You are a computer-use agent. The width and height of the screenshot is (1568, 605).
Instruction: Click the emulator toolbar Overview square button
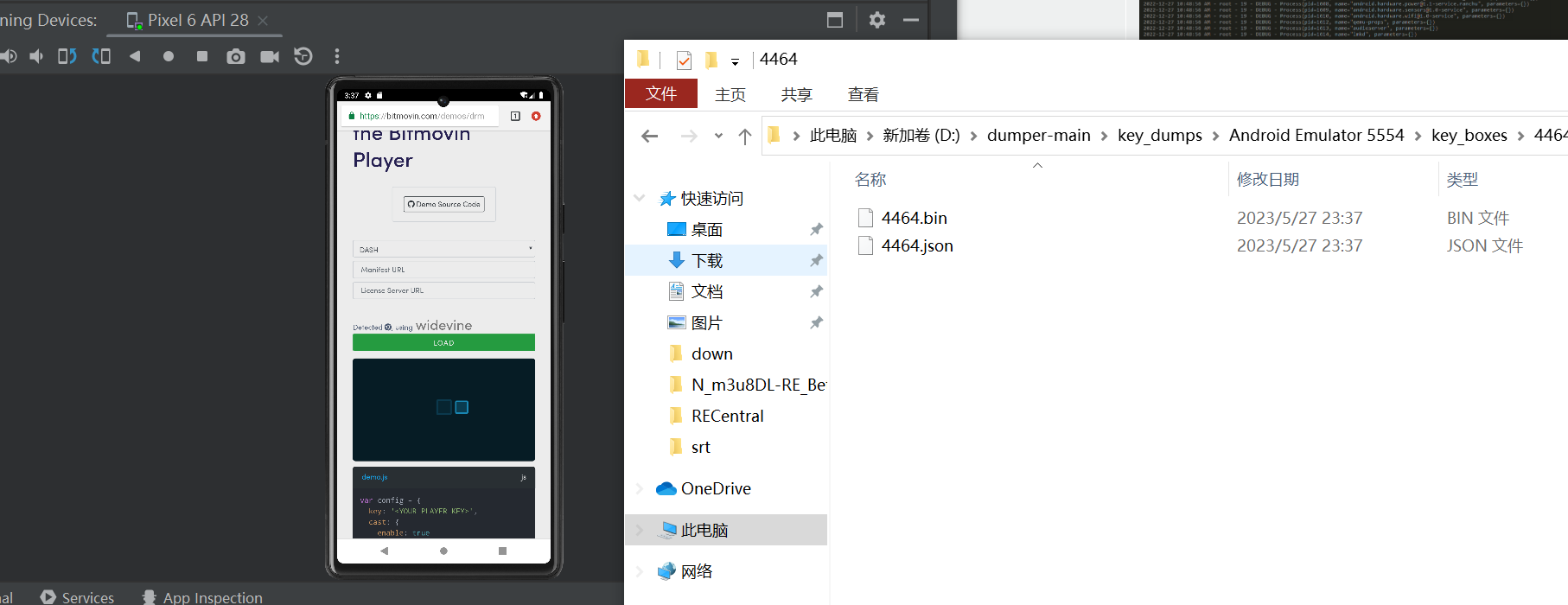tap(202, 56)
